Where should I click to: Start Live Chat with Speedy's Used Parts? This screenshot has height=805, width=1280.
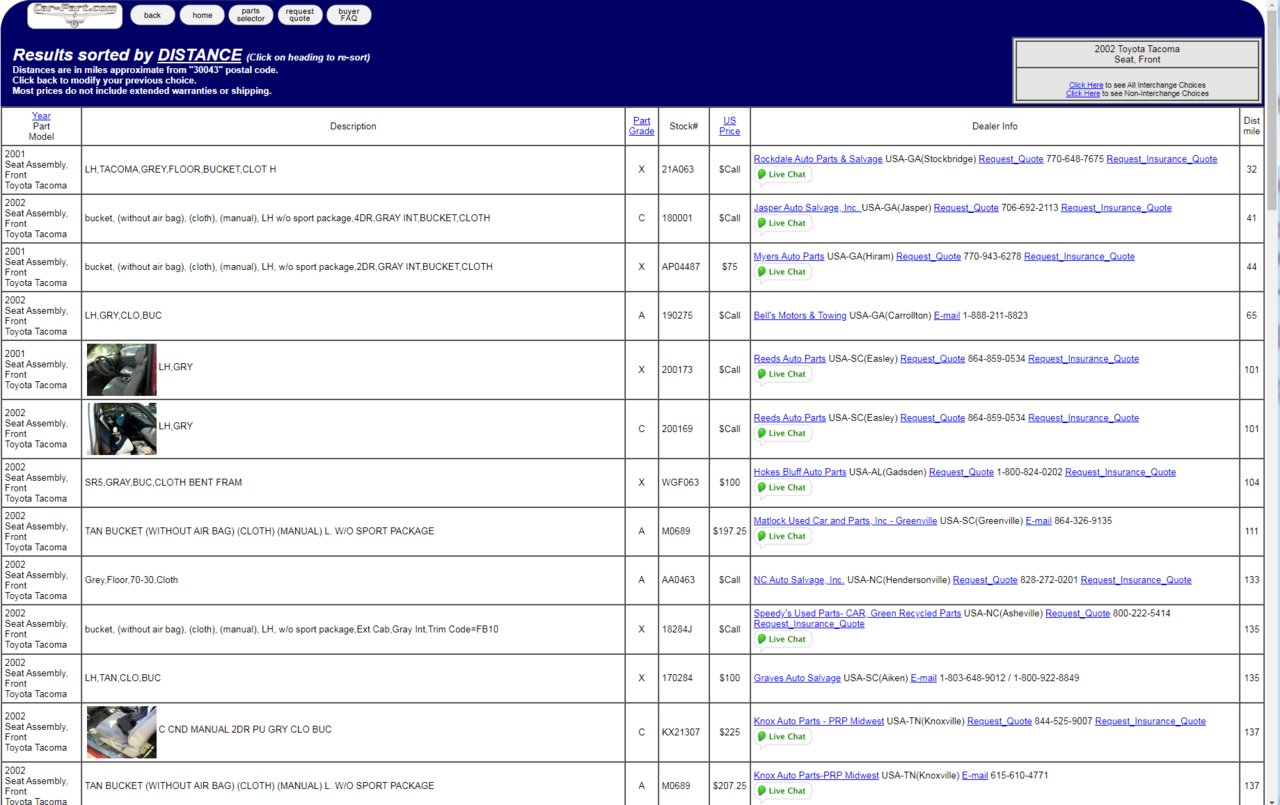tap(782, 640)
